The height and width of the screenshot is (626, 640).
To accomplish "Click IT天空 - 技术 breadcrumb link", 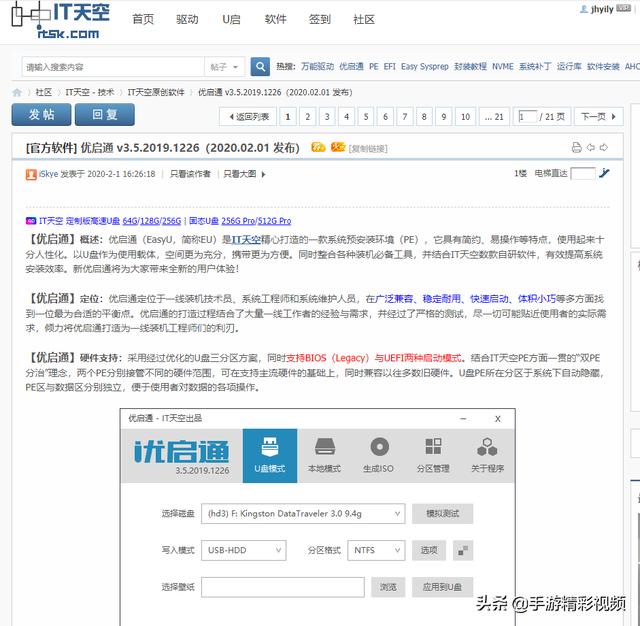I will [90, 93].
